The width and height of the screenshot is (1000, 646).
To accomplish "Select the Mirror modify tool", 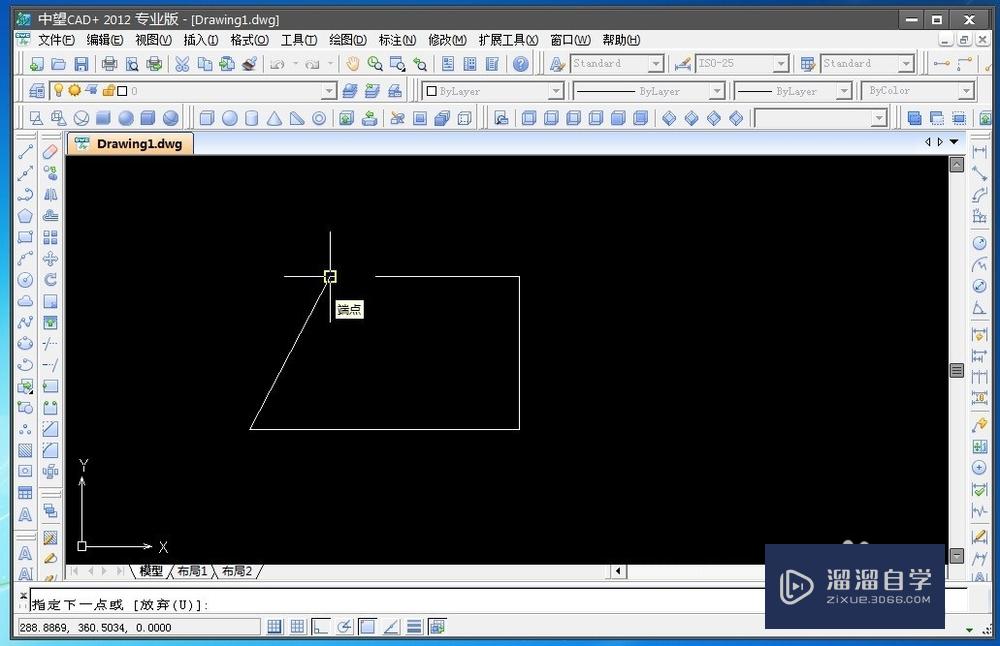I will 51,194.
